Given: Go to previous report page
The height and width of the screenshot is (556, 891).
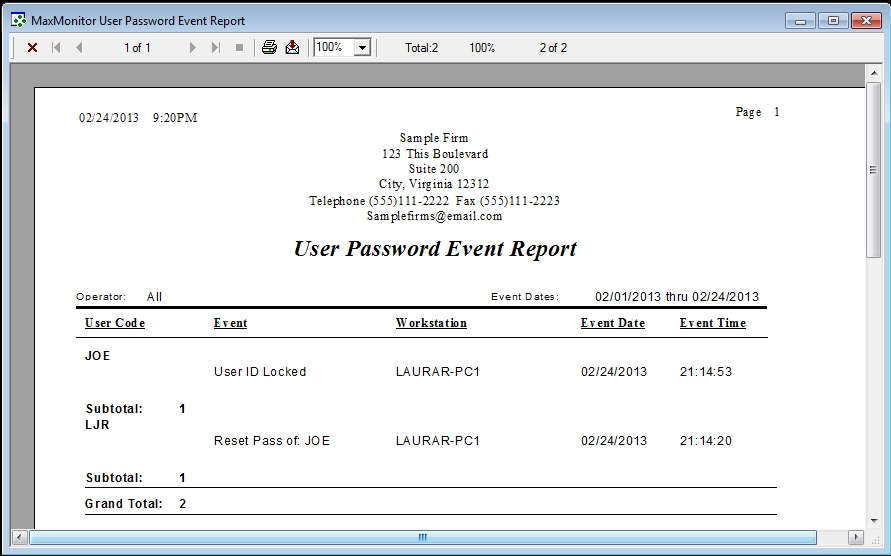Looking at the screenshot, I should 79,47.
